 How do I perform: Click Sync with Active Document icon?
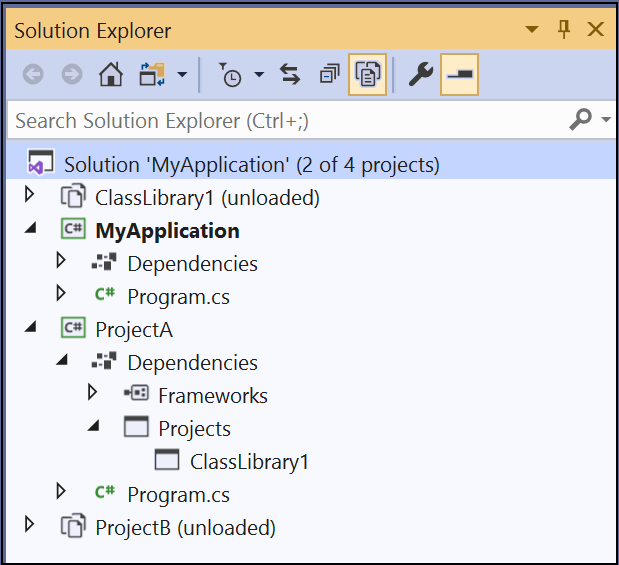click(290, 74)
